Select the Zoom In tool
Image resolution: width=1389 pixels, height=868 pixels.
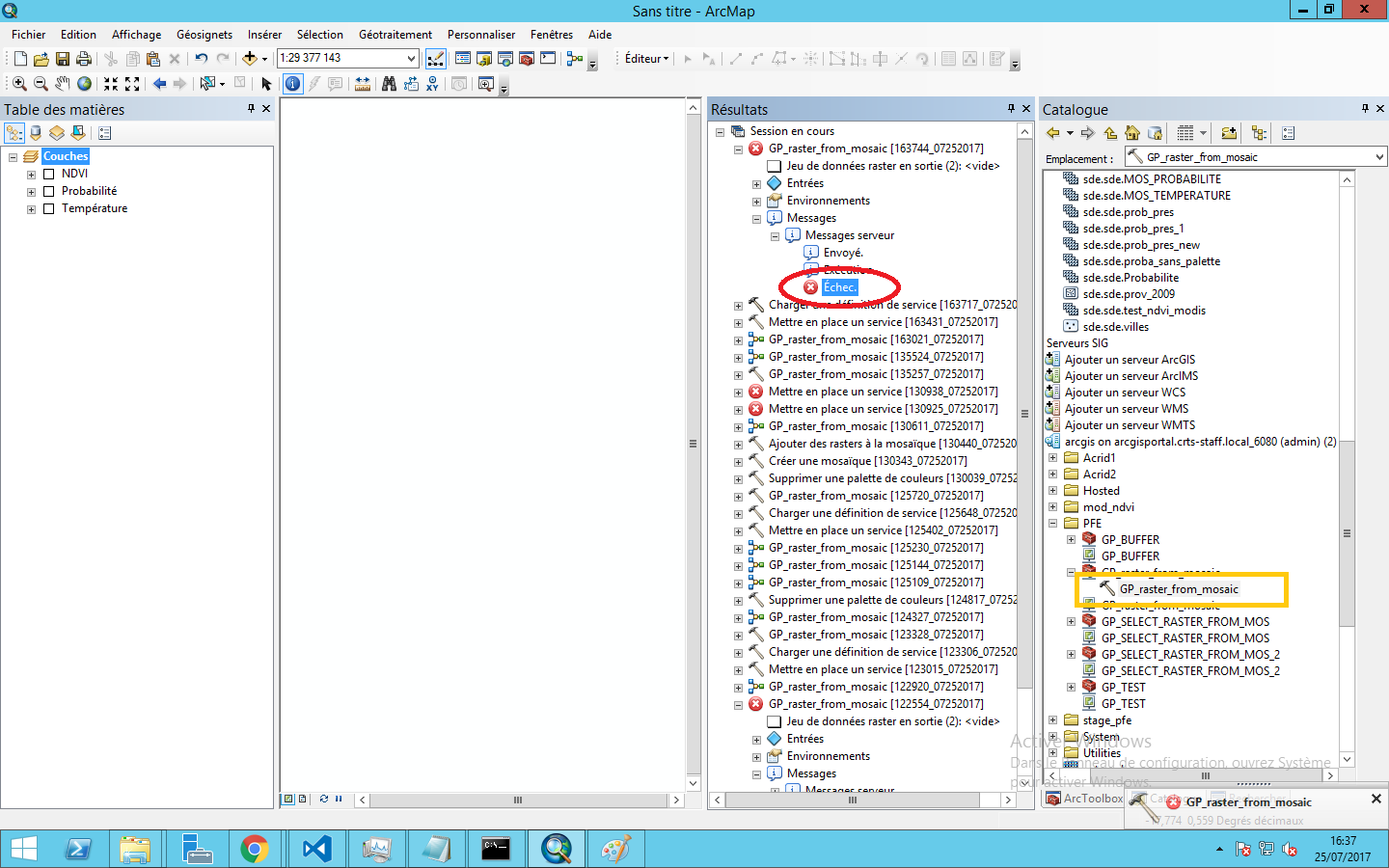19,84
